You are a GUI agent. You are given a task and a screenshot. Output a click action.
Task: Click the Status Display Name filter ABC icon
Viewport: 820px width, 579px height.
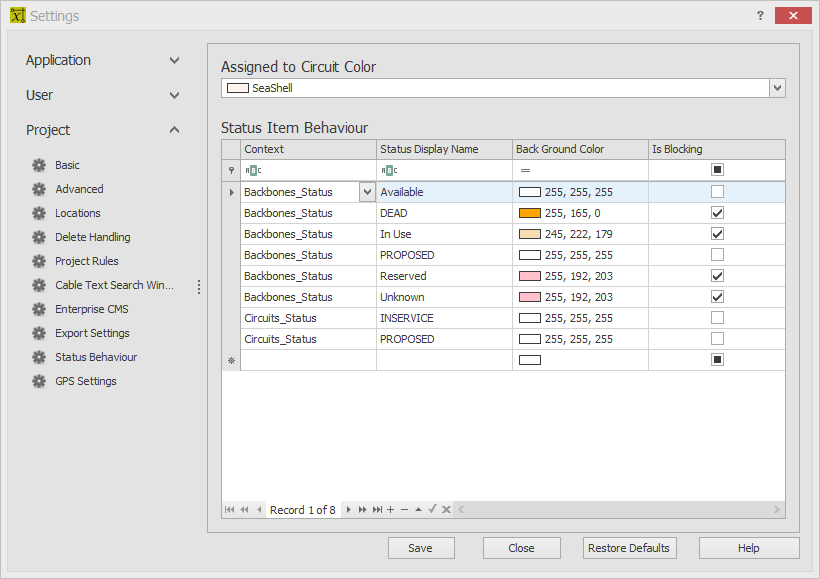click(389, 171)
